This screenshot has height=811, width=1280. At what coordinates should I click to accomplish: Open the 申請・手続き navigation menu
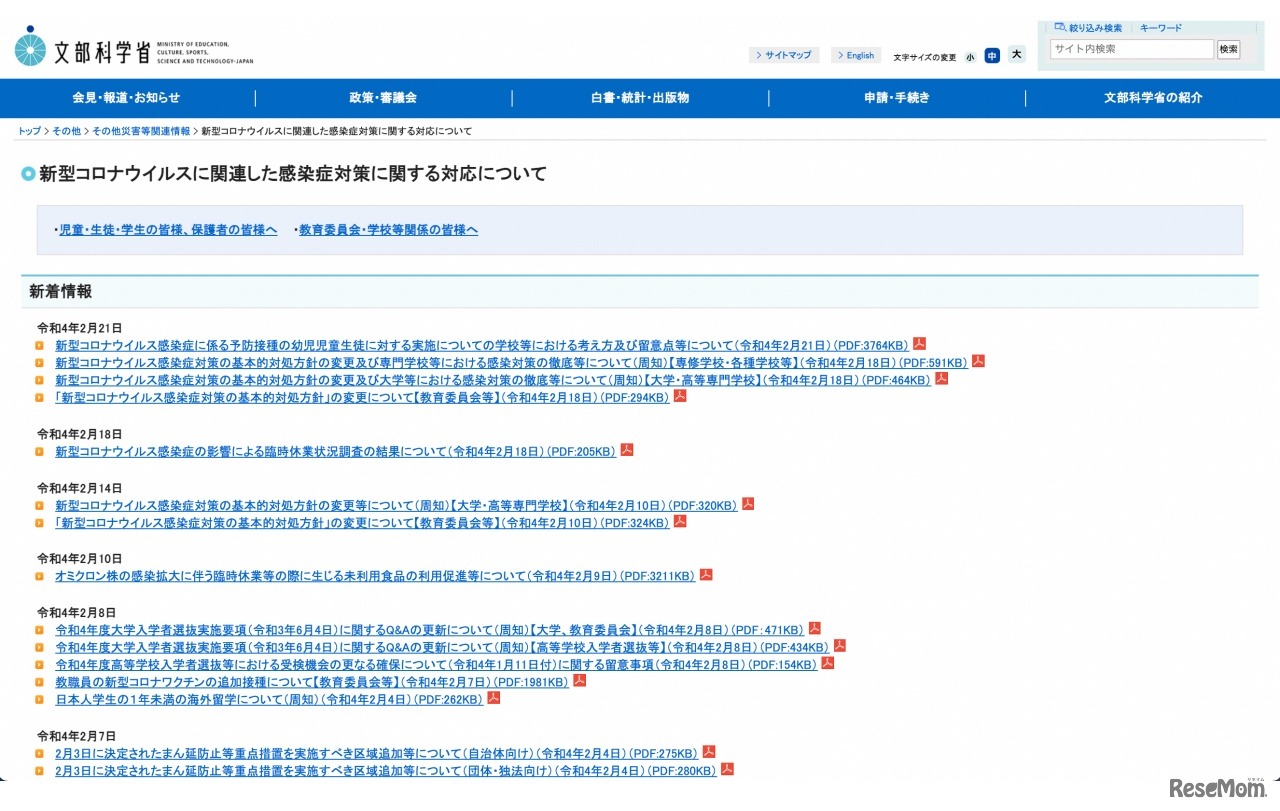895,97
